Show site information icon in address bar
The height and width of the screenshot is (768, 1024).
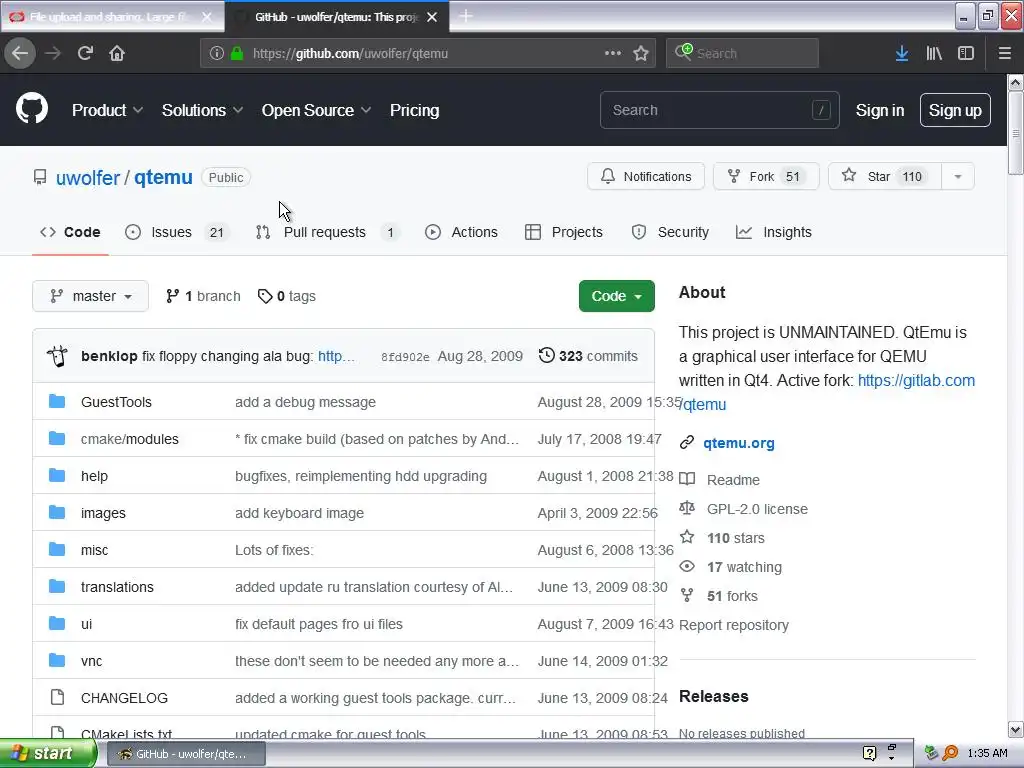[217, 54]
